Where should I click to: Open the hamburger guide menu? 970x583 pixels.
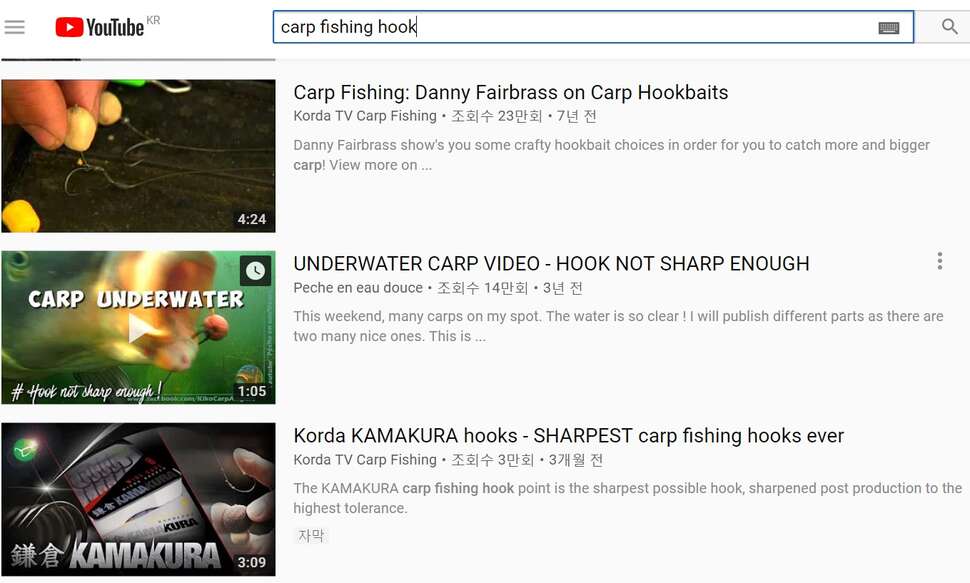tap(14, 27)
